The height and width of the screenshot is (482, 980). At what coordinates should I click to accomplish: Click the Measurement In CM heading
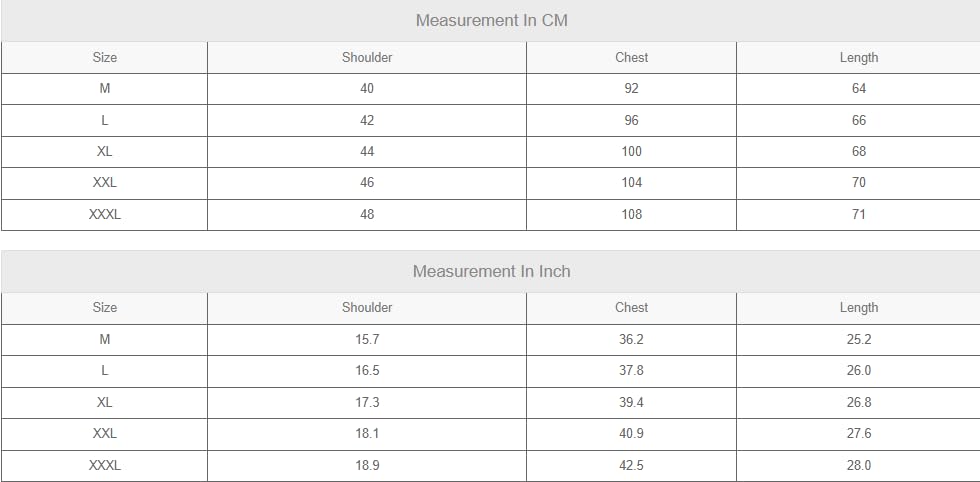(491, 20)
